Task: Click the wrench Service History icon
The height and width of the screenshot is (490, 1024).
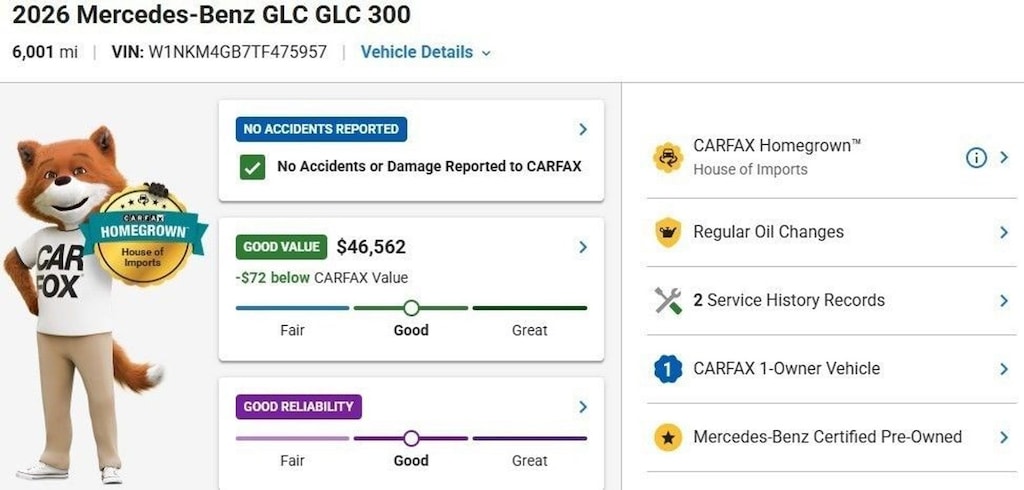Action: click(x=668, y=301)
